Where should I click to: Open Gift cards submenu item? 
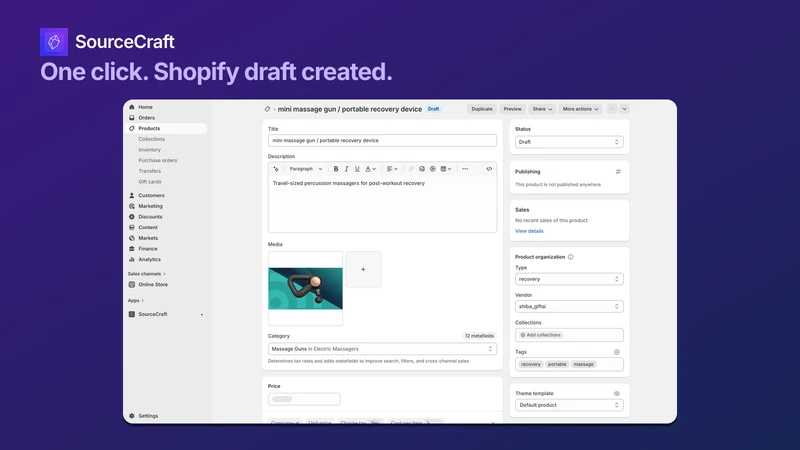click(x=149, y=182)
